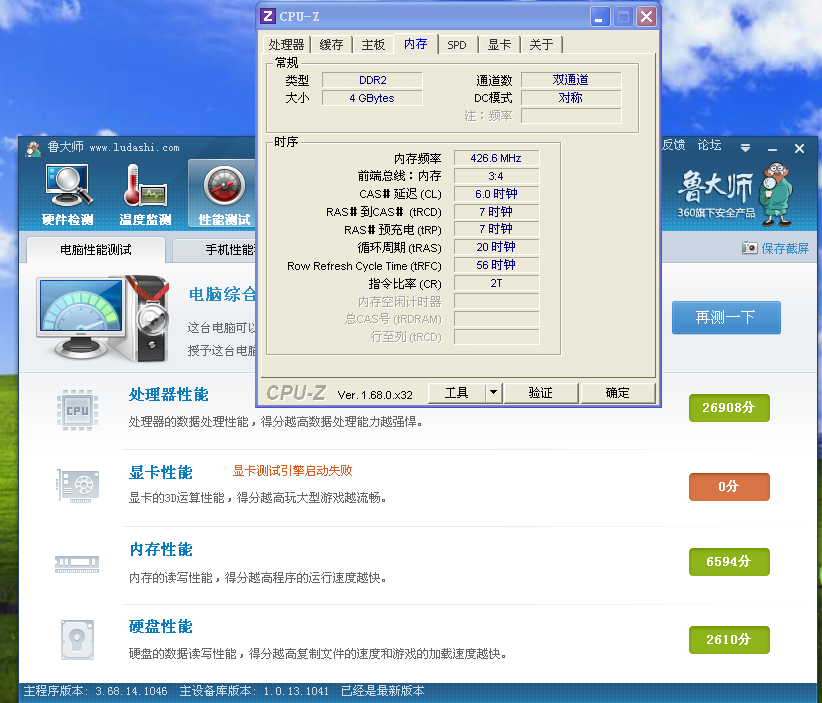Click the 鲁大师 logo with mascot
The height and width of the screenshot is (703, 822).
pos(735,194)
